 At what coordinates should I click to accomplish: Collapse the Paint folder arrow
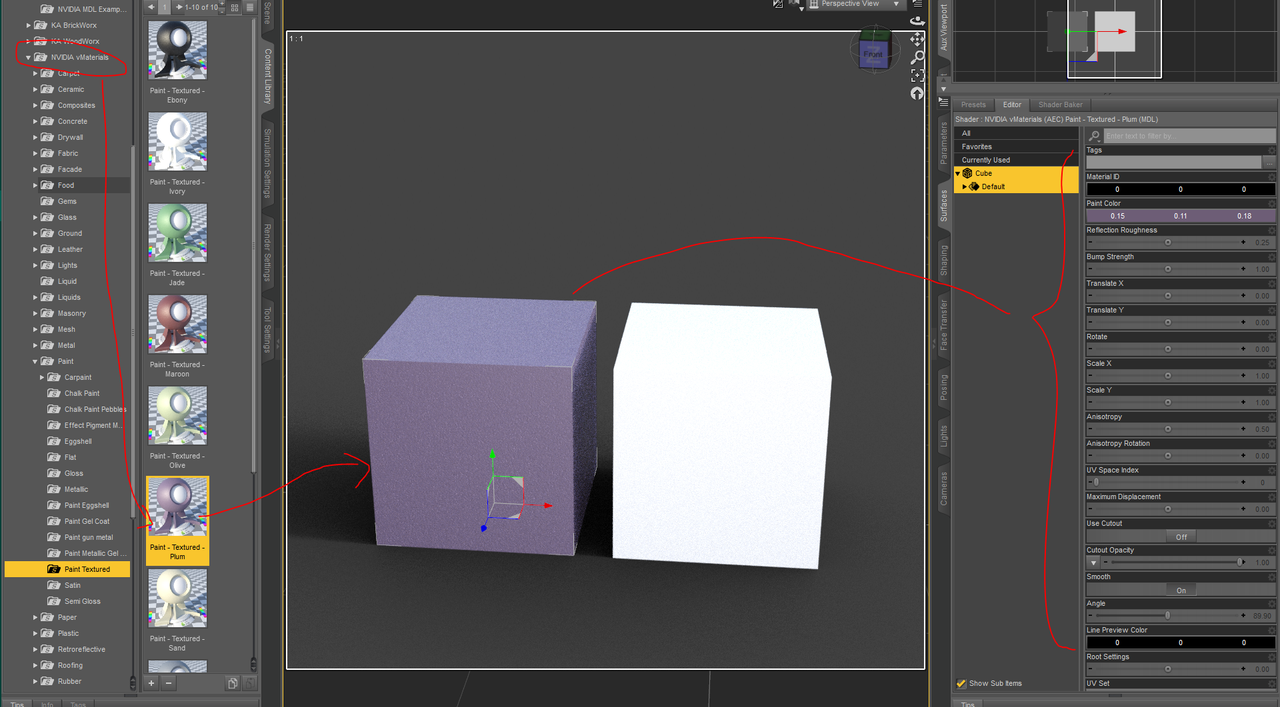[x=36, y=361]
